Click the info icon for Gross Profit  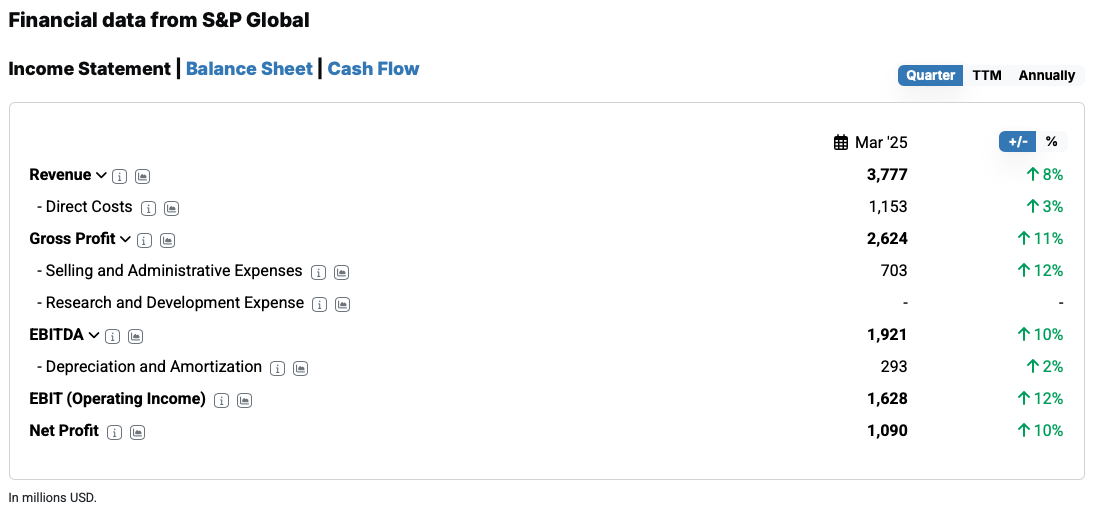[144, 240]
